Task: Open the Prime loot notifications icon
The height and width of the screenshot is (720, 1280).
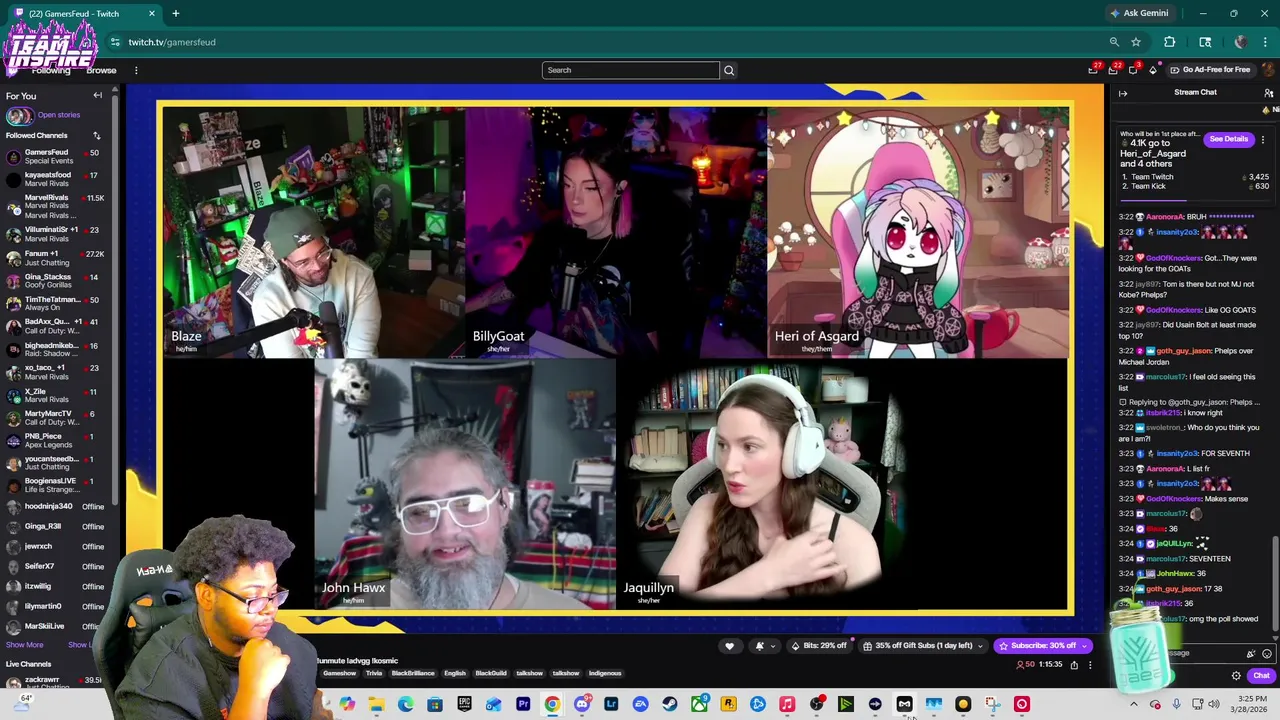Action: pyautogui.click(x=1093, y=70)
